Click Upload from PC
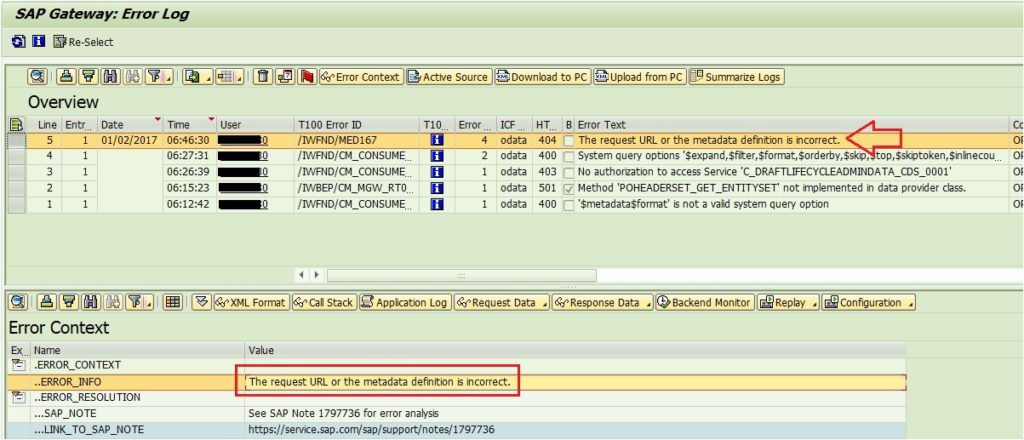 pos(639,77)
